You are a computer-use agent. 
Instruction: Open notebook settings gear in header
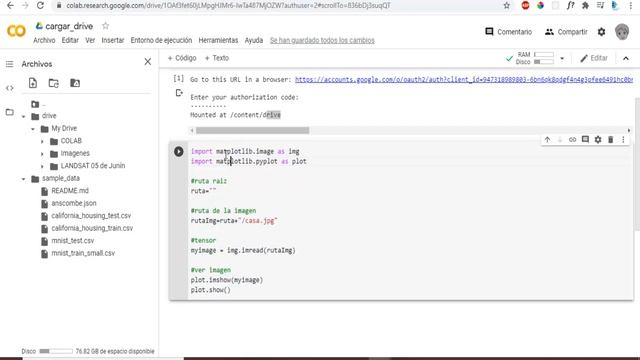coord(601,31)
